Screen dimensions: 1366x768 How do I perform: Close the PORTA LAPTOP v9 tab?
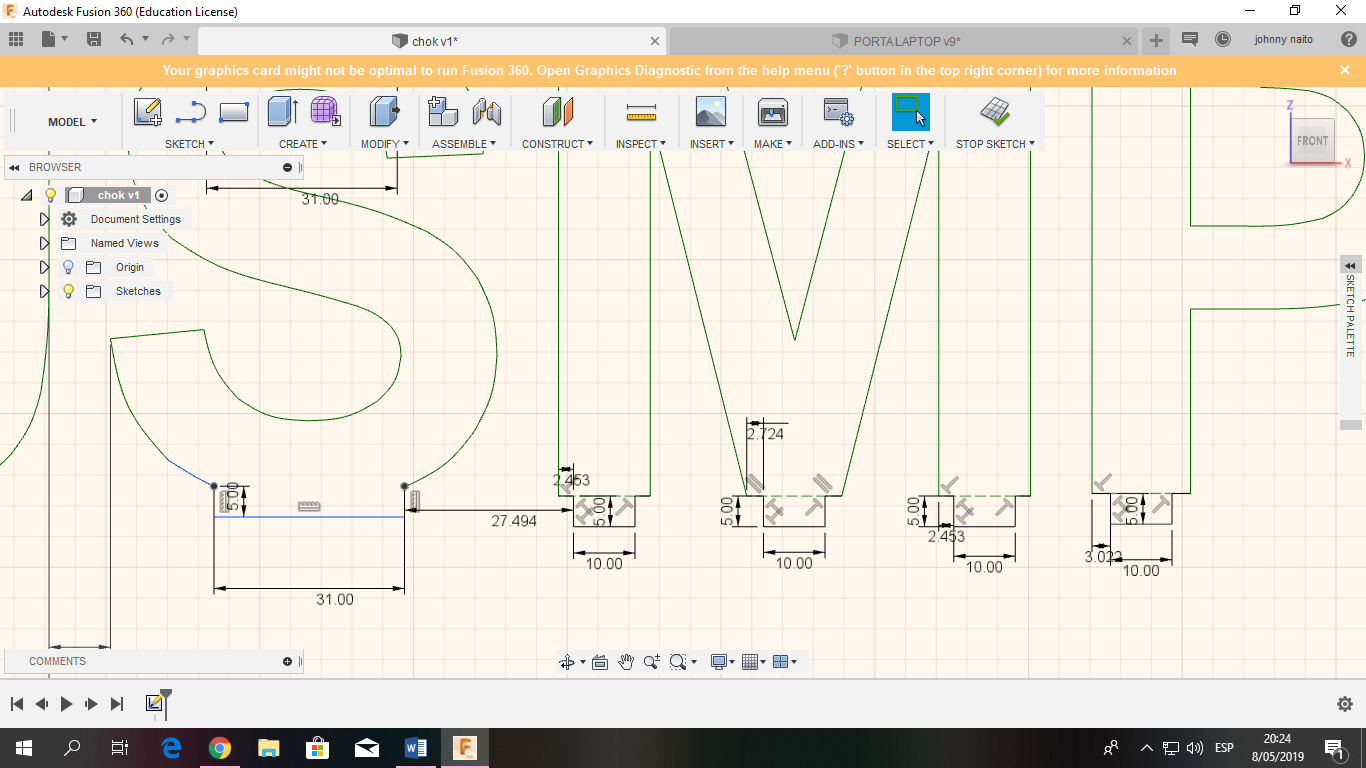[1127, 41]
